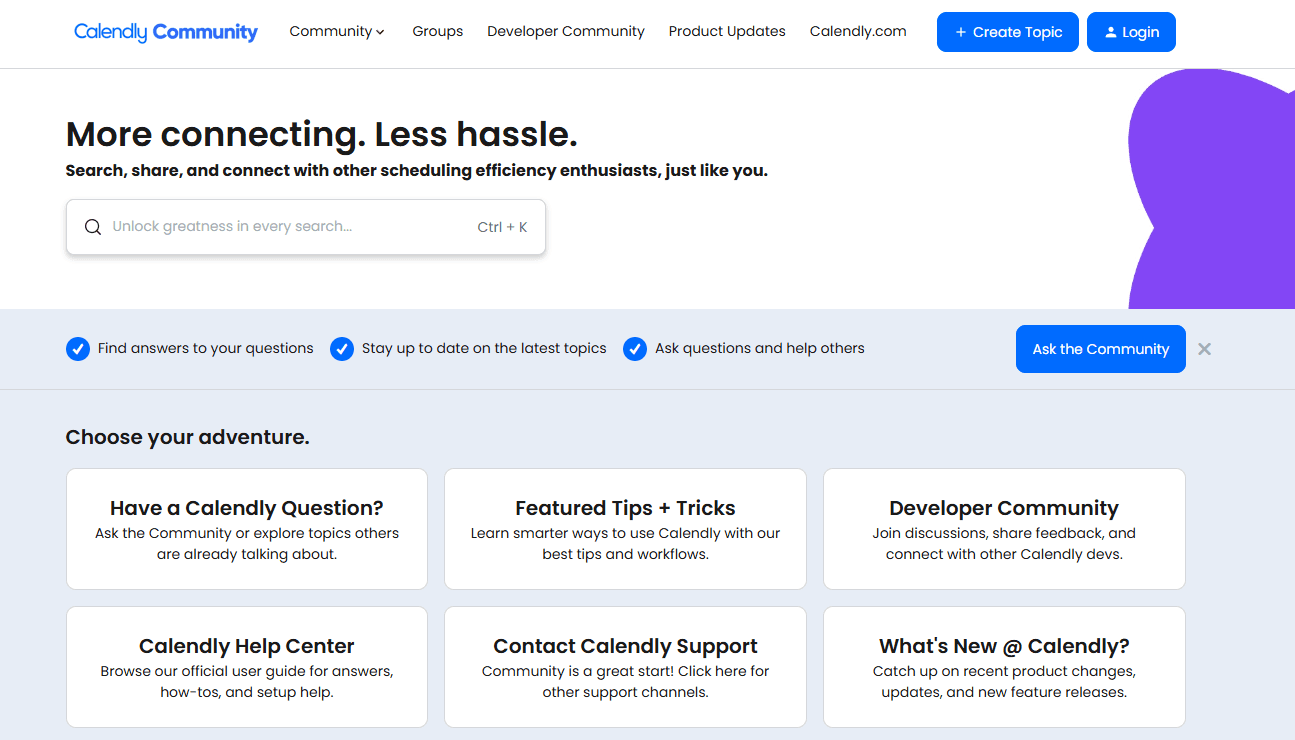Click the Create Topic button
Image resolution: width=1295 pixels, height=740 pixels.
click(1008, 32)
